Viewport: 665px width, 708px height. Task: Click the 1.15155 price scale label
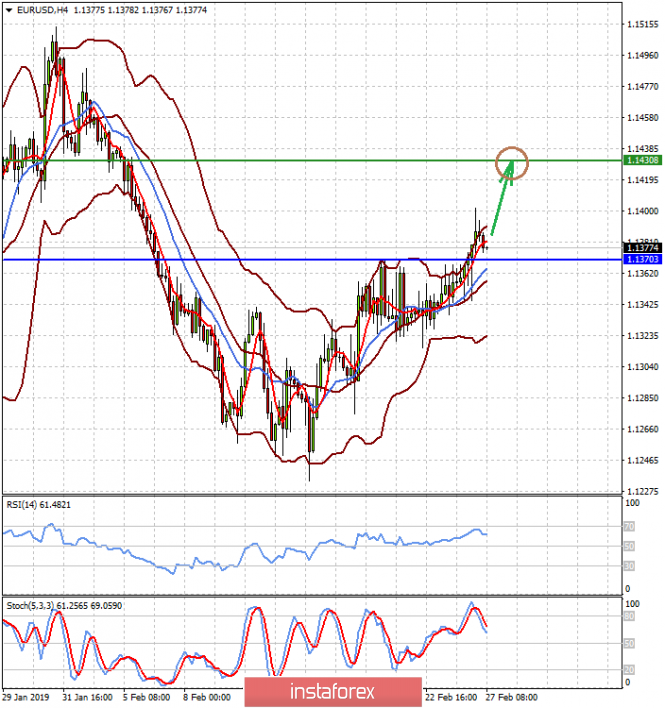[640, 24]
